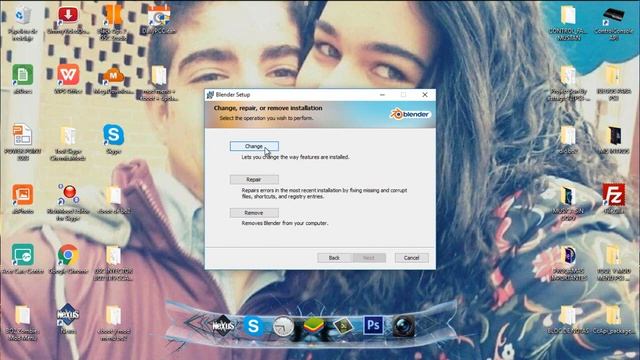Click the Change button in Blender Setup
Screen dimensions: 640x360
254,146
